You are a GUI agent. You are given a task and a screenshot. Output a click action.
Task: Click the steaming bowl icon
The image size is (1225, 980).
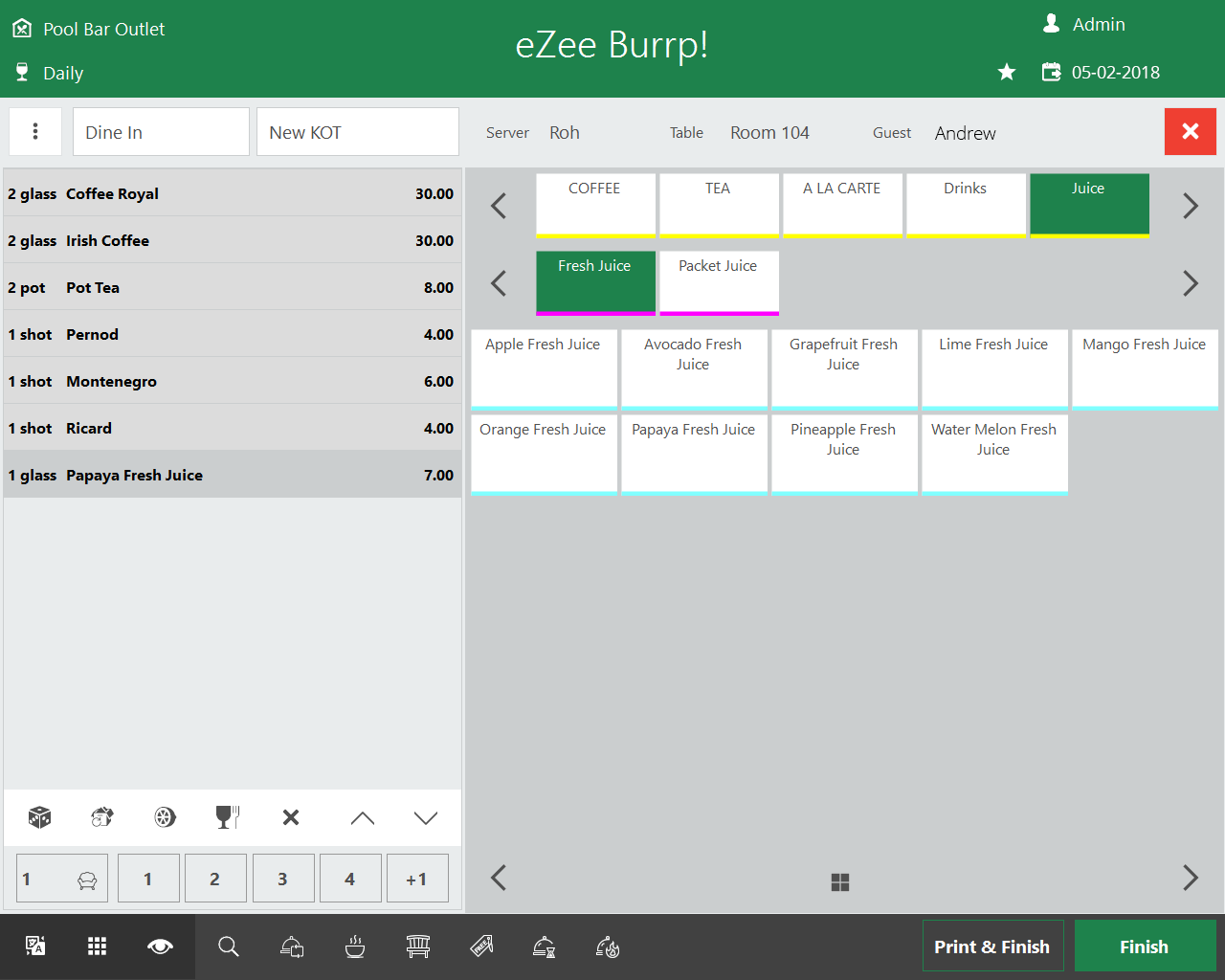pyautogui.click(x=355, y=947)
